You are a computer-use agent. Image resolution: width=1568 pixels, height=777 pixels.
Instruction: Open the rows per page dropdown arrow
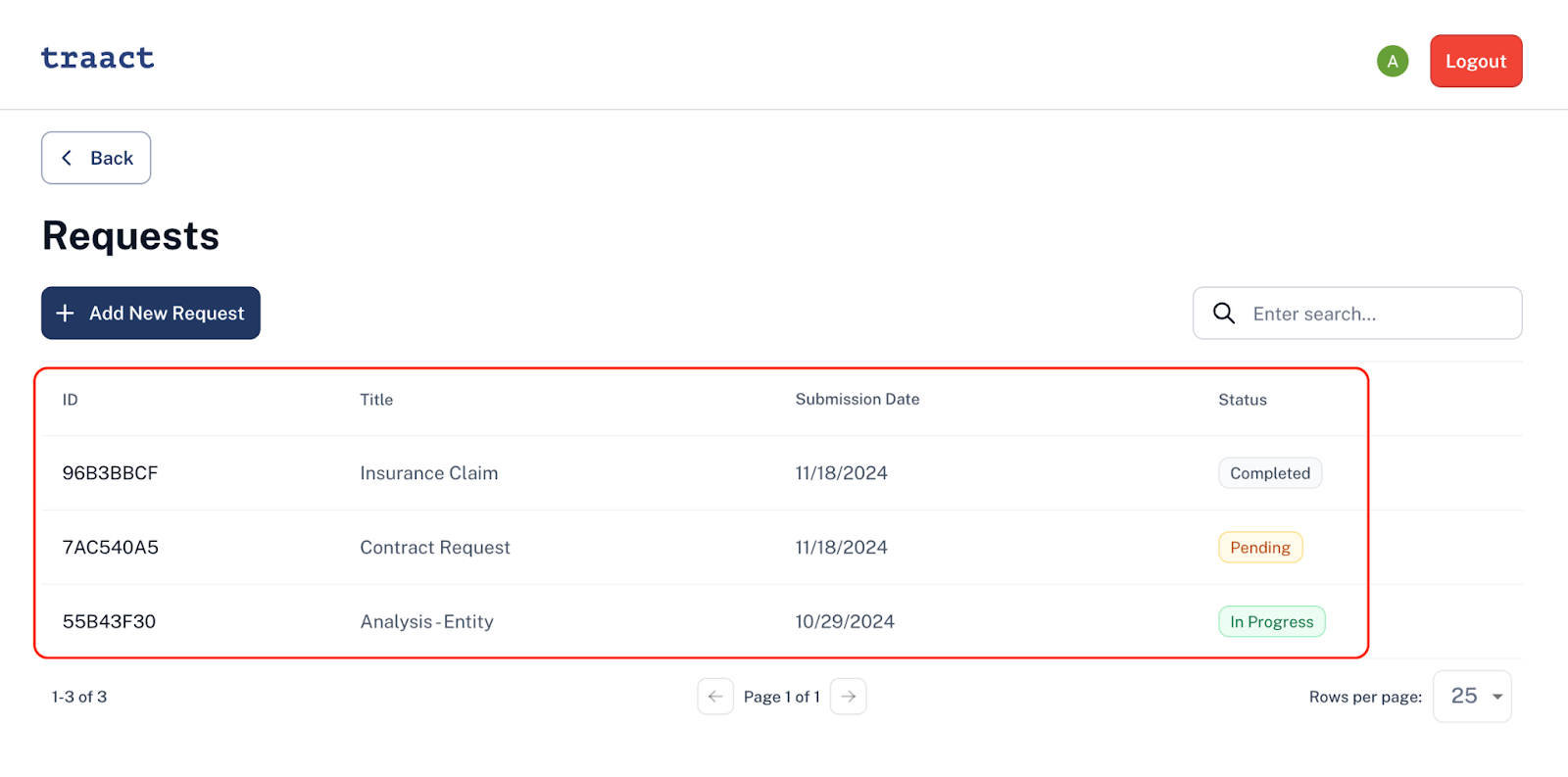tap(1497, 697)
